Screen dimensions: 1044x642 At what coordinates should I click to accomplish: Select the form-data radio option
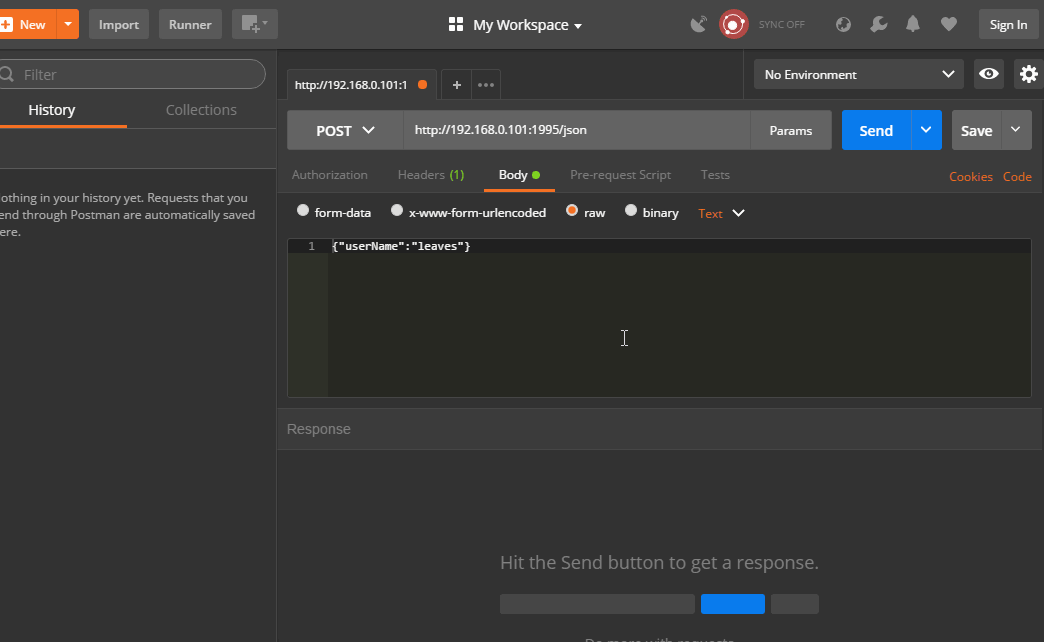pyautogui.click(x=303, y=210)
